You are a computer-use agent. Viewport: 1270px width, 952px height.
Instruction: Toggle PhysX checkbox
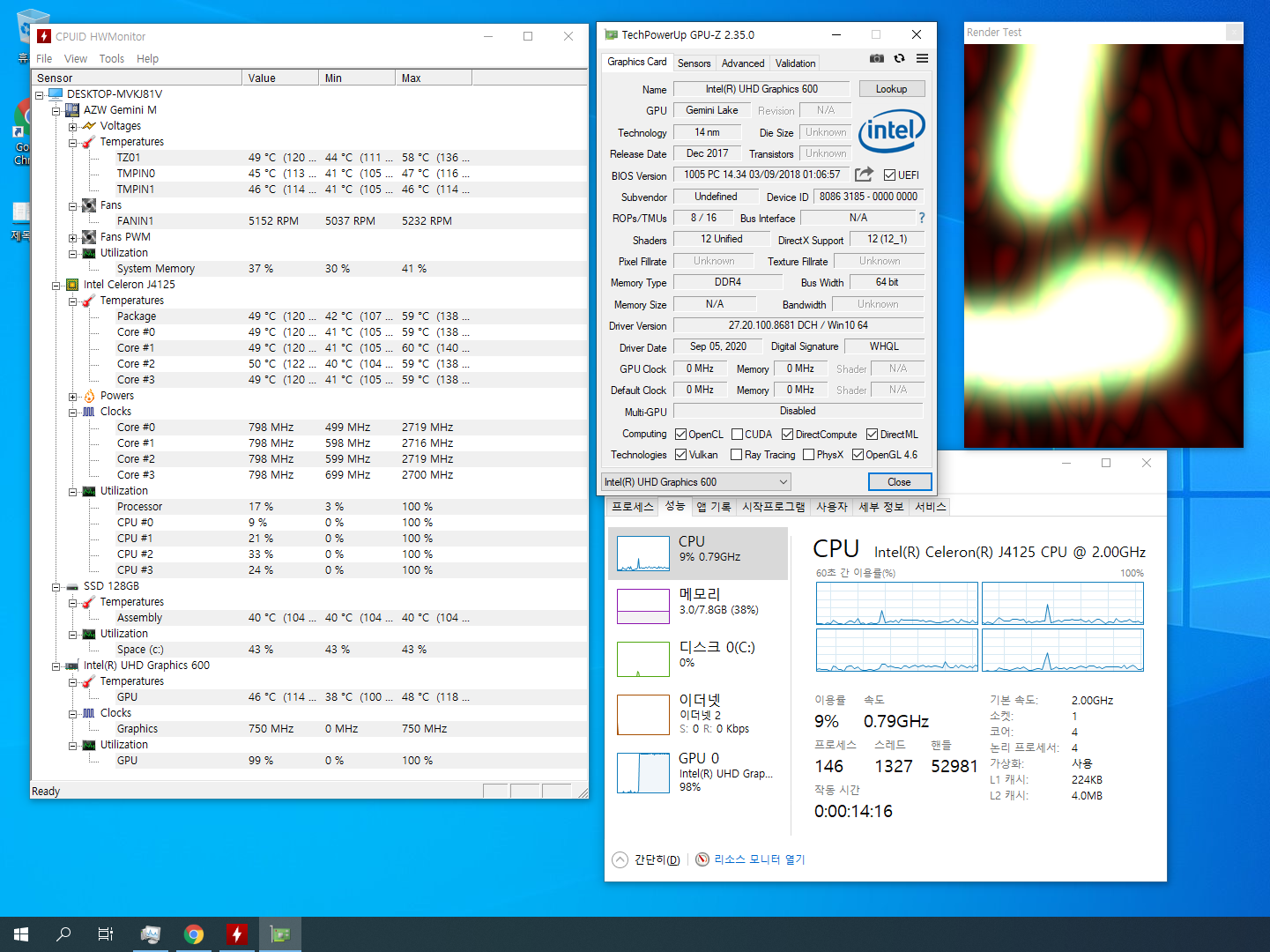808,454
